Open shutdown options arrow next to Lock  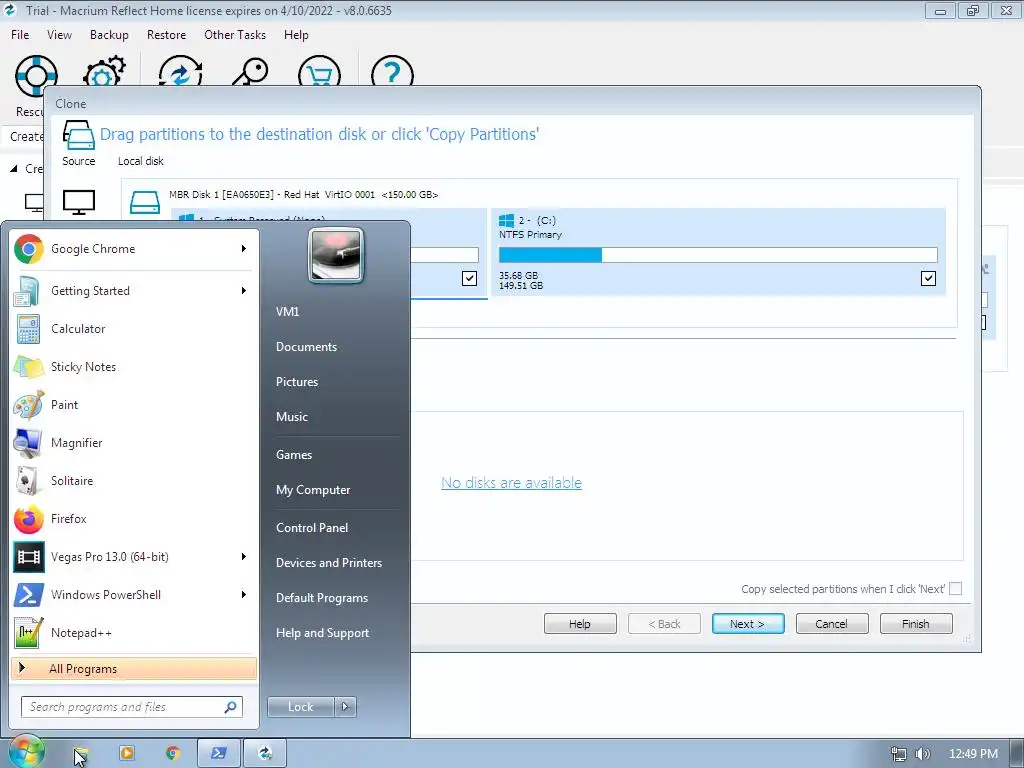click(x=345, y=707)
